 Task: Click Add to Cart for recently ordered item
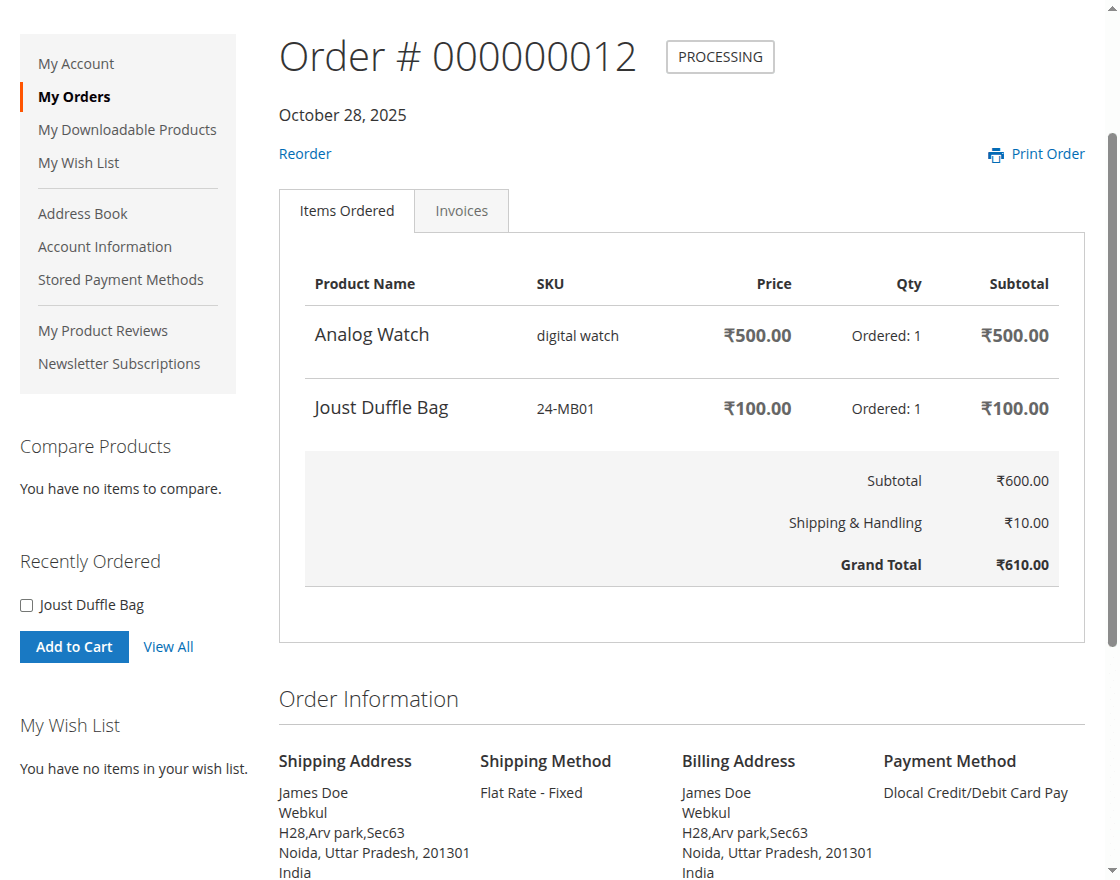pos(74,646)
